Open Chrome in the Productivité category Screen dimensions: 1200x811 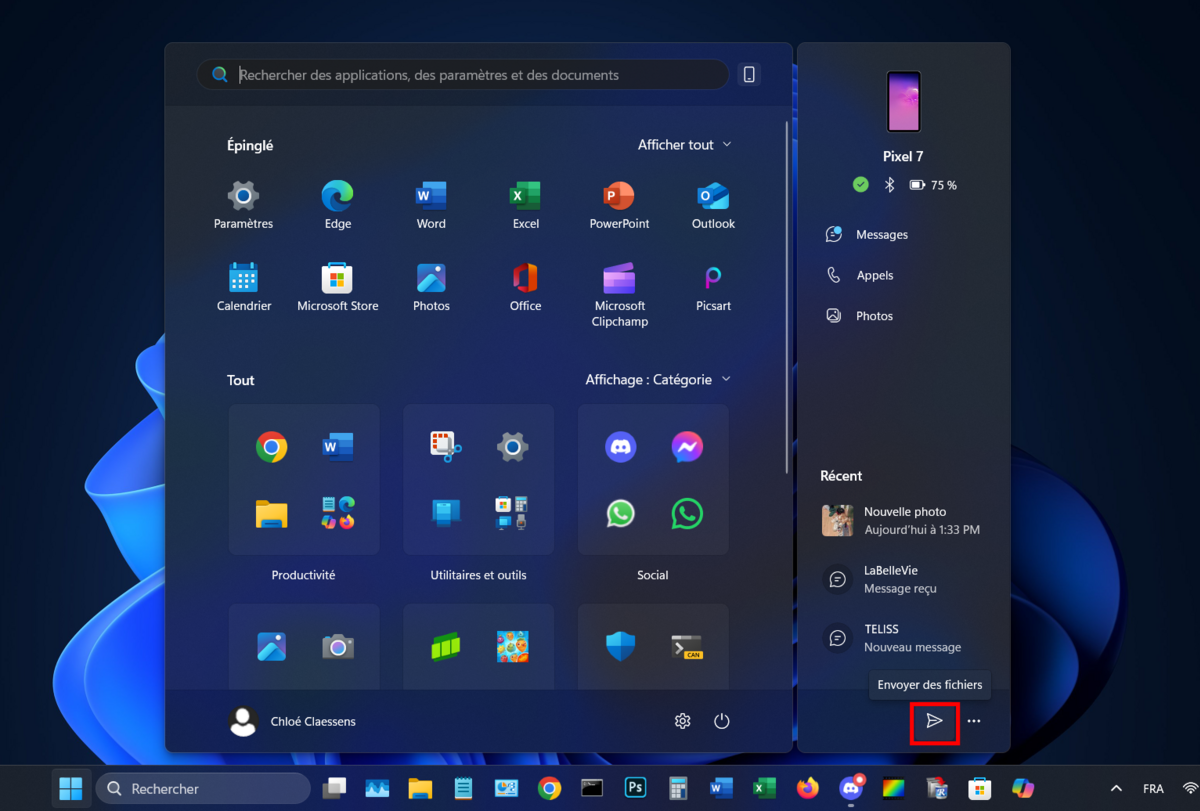point(271,447)
